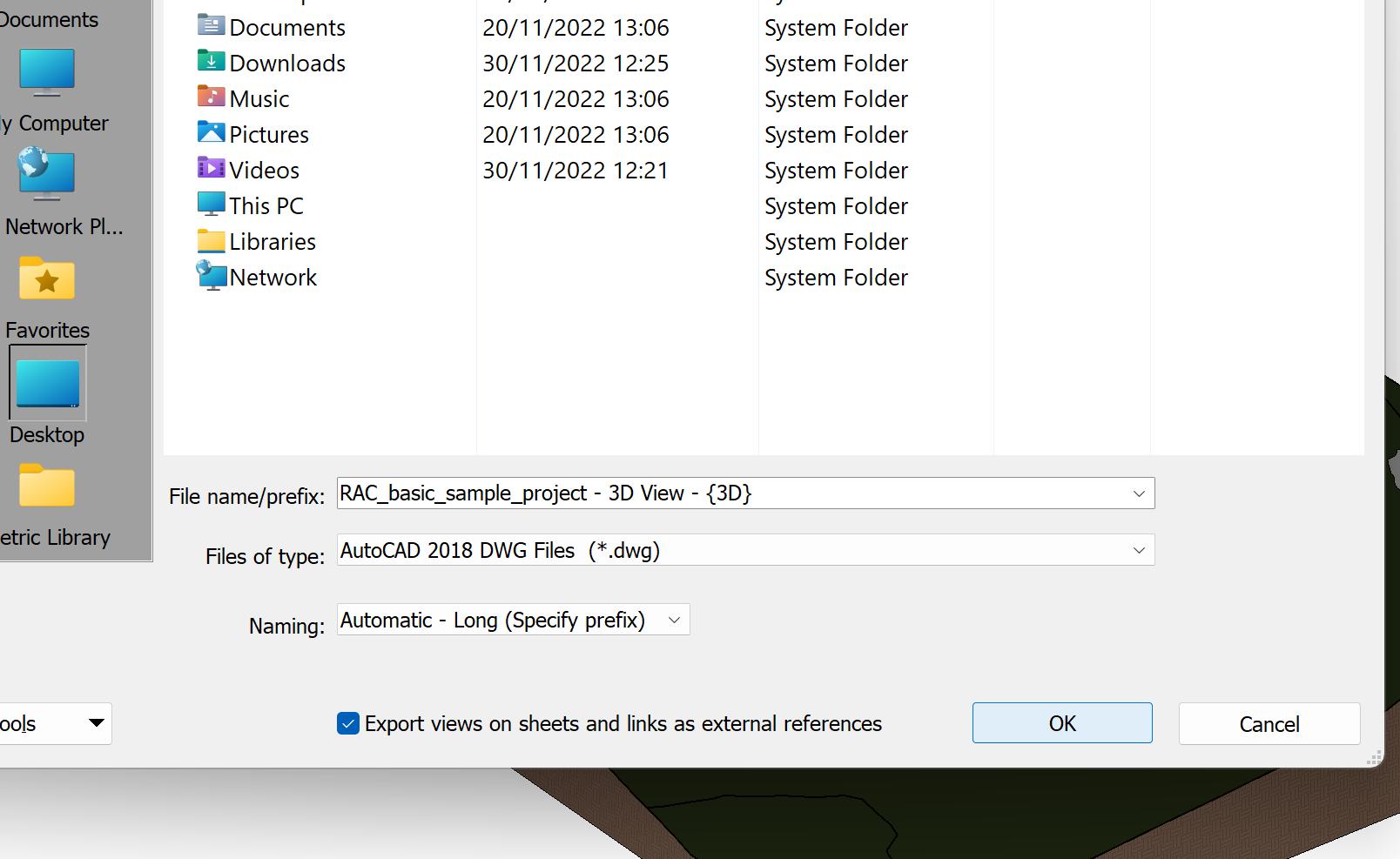Open the Documents folder icon in file list
Image resolution: width=1400 pixels, height=859 pixels.
coord(211,25)
